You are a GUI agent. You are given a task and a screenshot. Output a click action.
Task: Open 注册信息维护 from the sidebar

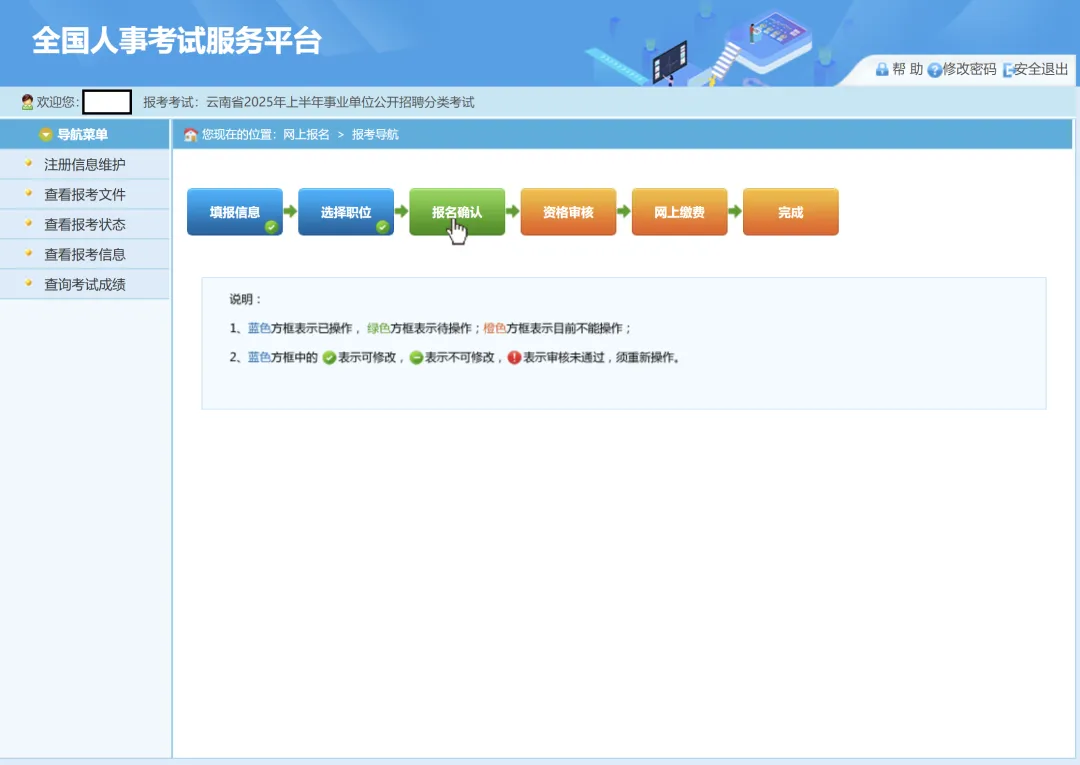click(x=83, y=163)
